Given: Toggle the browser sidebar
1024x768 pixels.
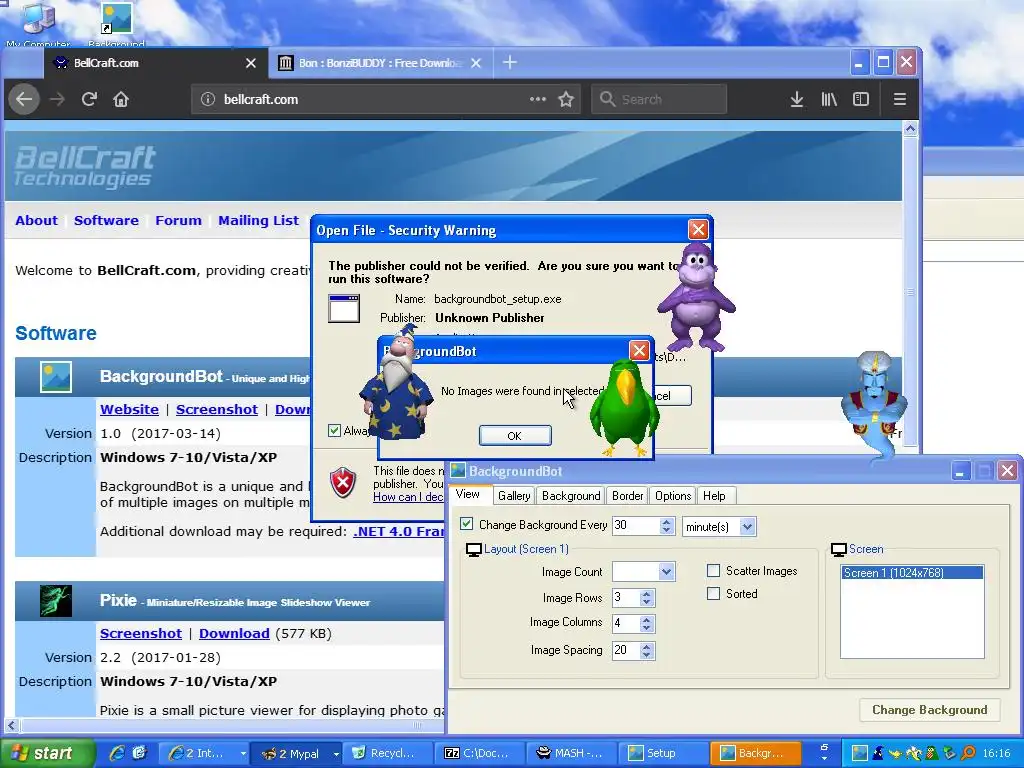Looking at the screenshot, I should 861,99.
